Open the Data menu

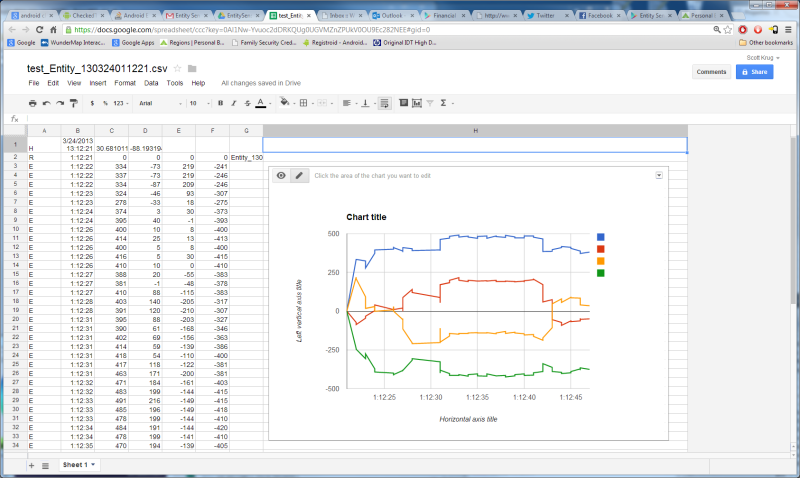[x=151, y=83]
